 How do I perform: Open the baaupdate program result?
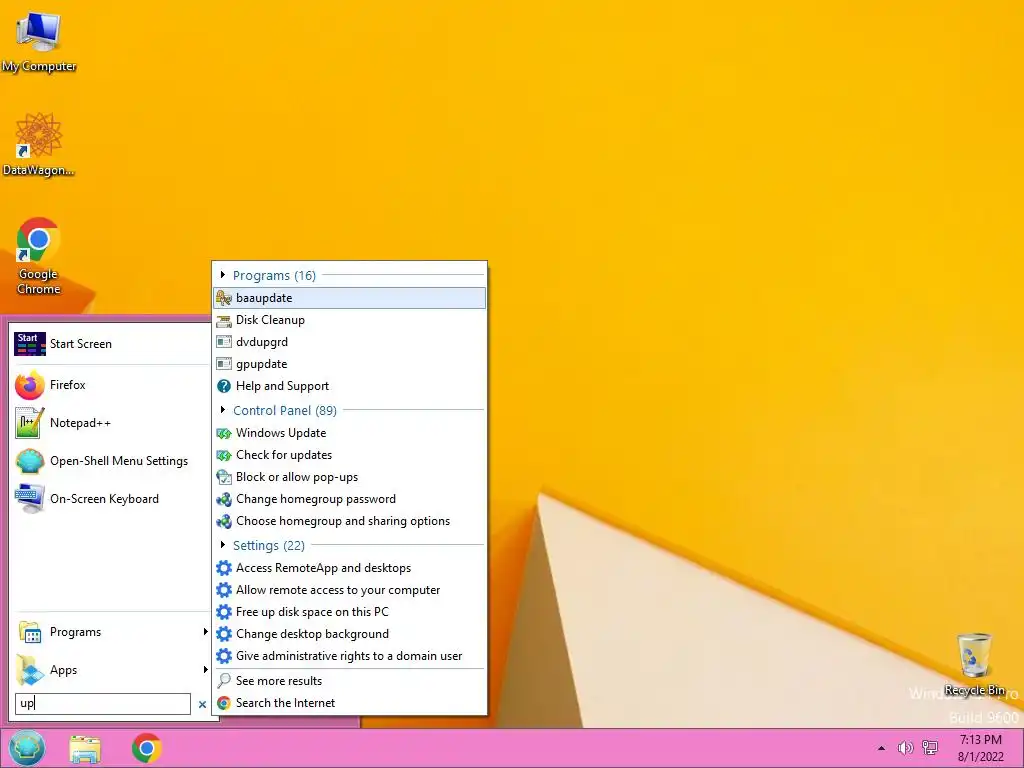(349, 298)
